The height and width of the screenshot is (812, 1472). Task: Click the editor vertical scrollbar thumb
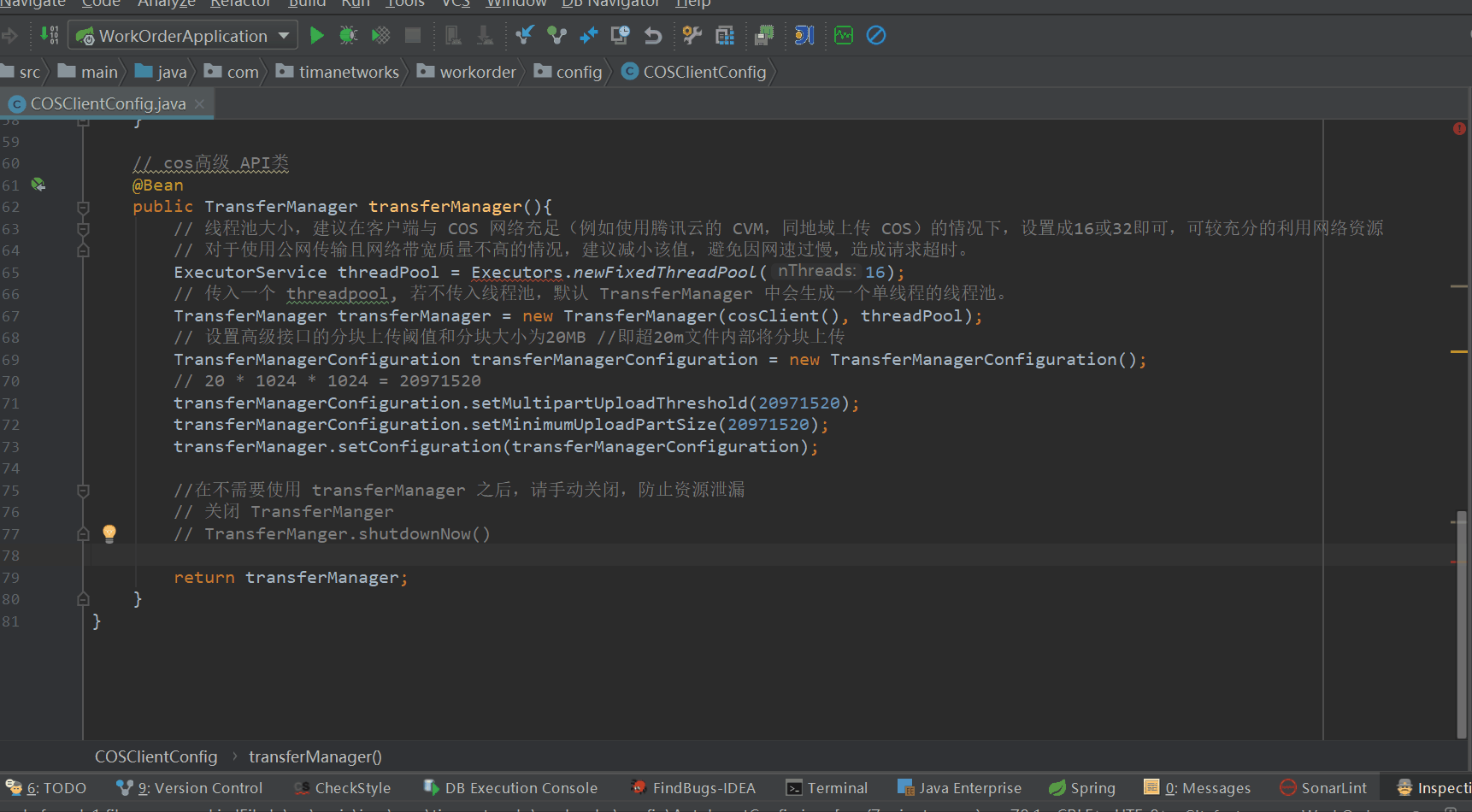1463,624
